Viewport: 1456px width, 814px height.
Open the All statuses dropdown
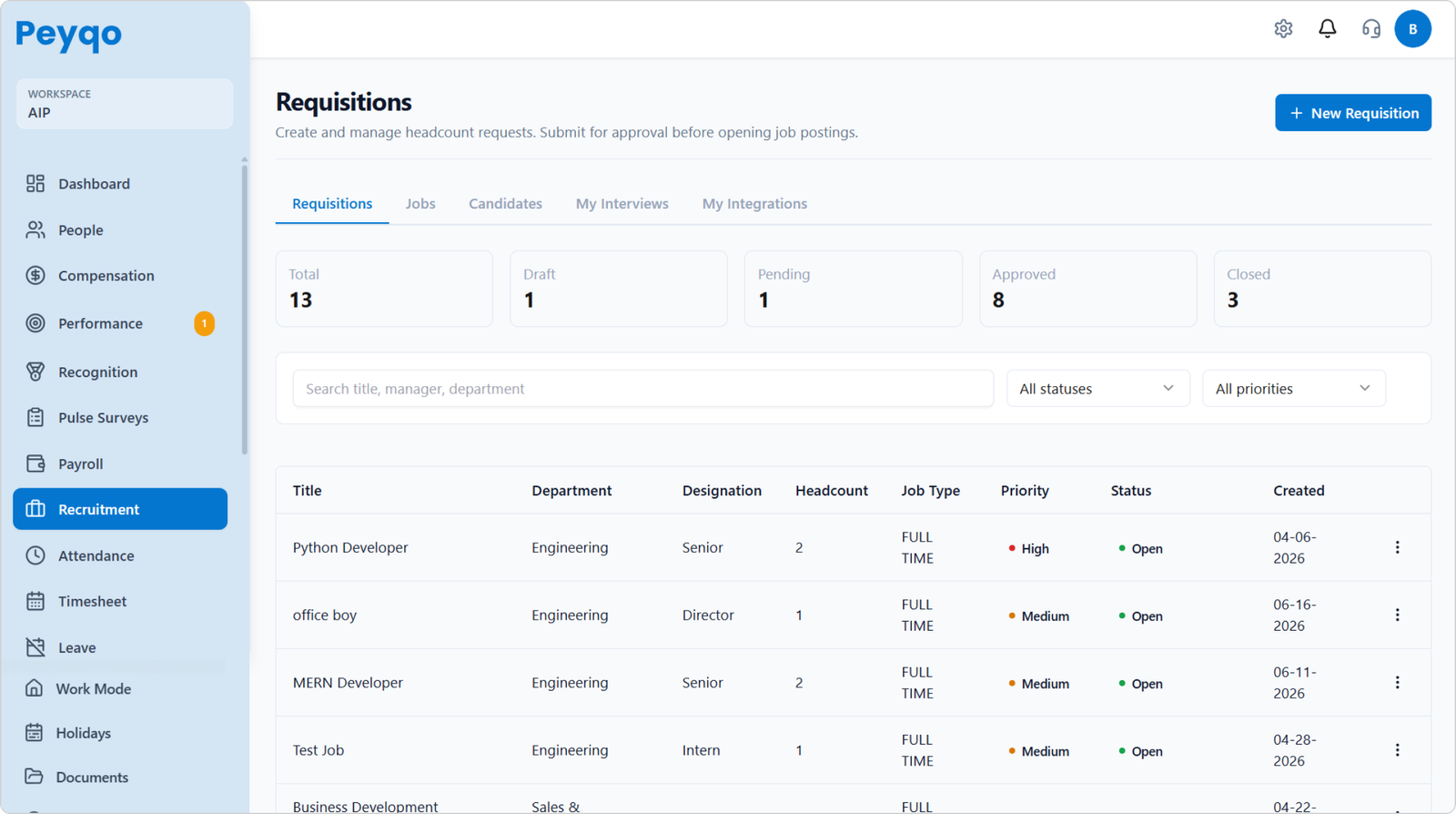tap(1097, 389)
